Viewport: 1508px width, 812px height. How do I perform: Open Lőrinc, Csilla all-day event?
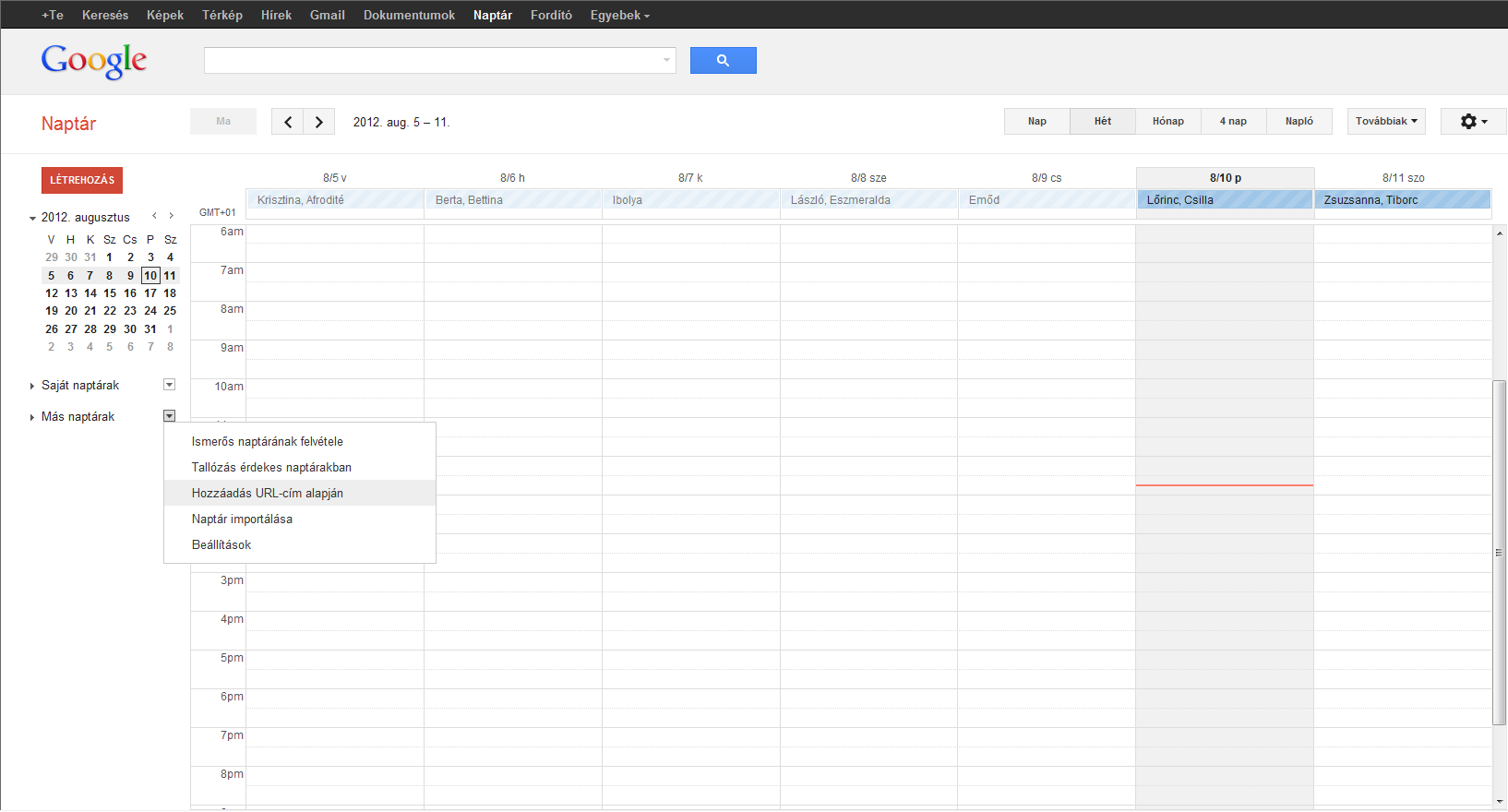point(1225,199)
